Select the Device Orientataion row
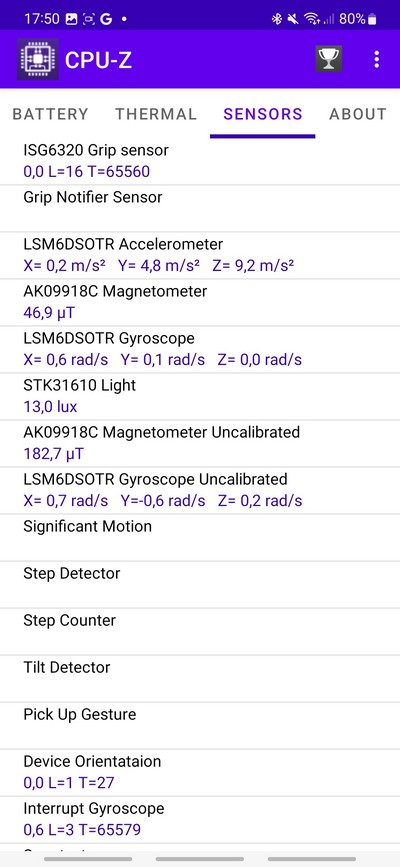 (200, 772)
